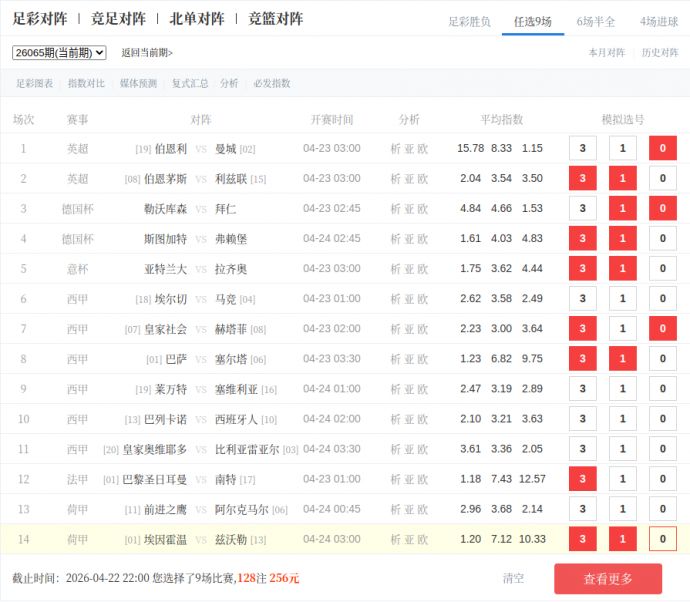The image size is (690, 602).
Task: Open the 必发指数 submenu item
Action: point(271,84)
